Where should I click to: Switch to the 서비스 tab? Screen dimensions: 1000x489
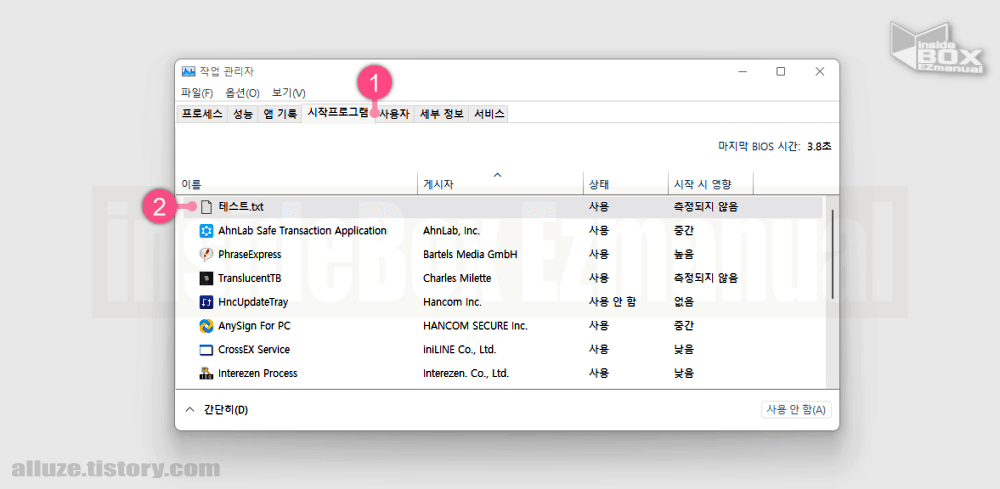pos(489,114)
